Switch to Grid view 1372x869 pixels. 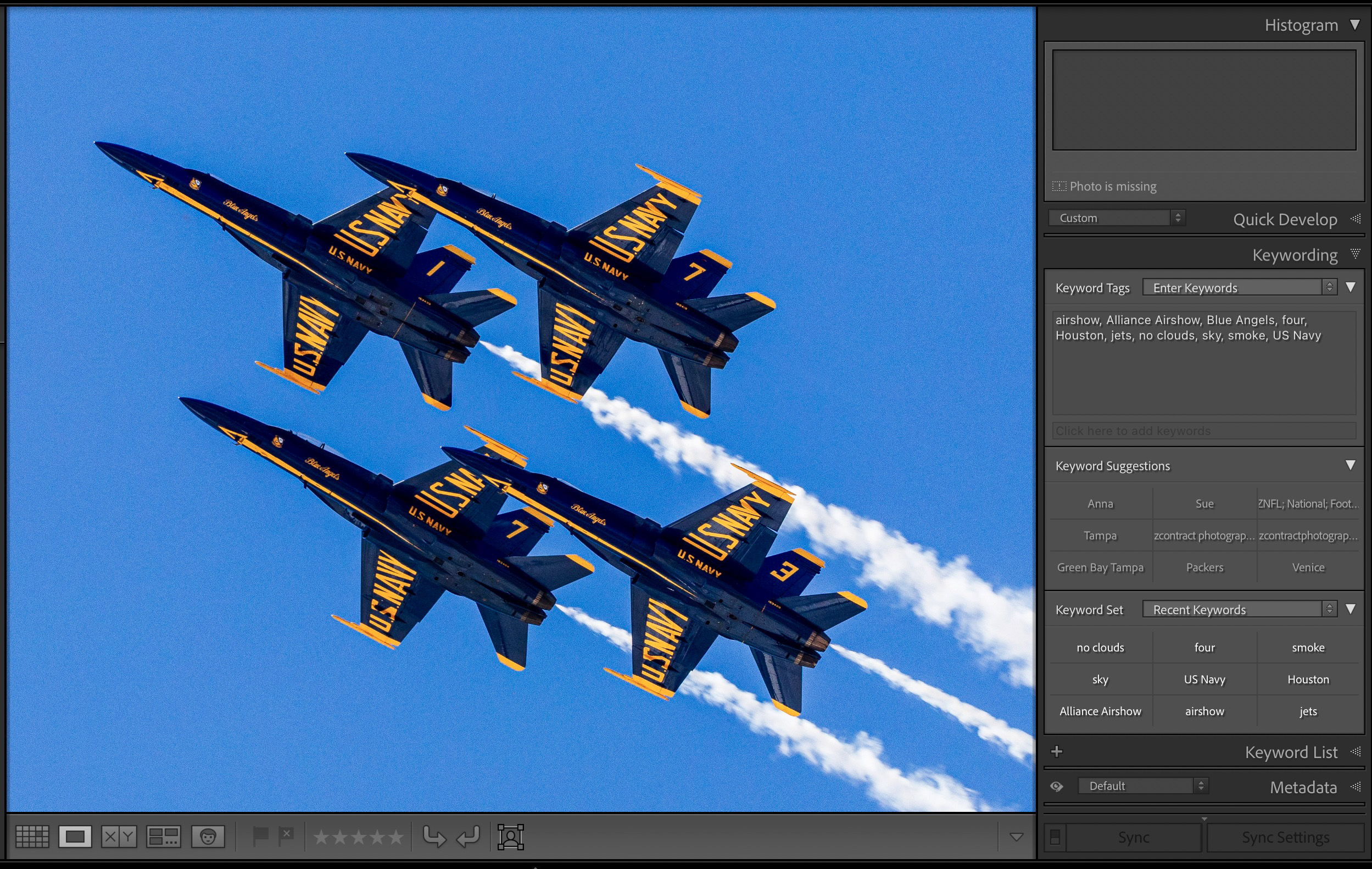[32, 837]
